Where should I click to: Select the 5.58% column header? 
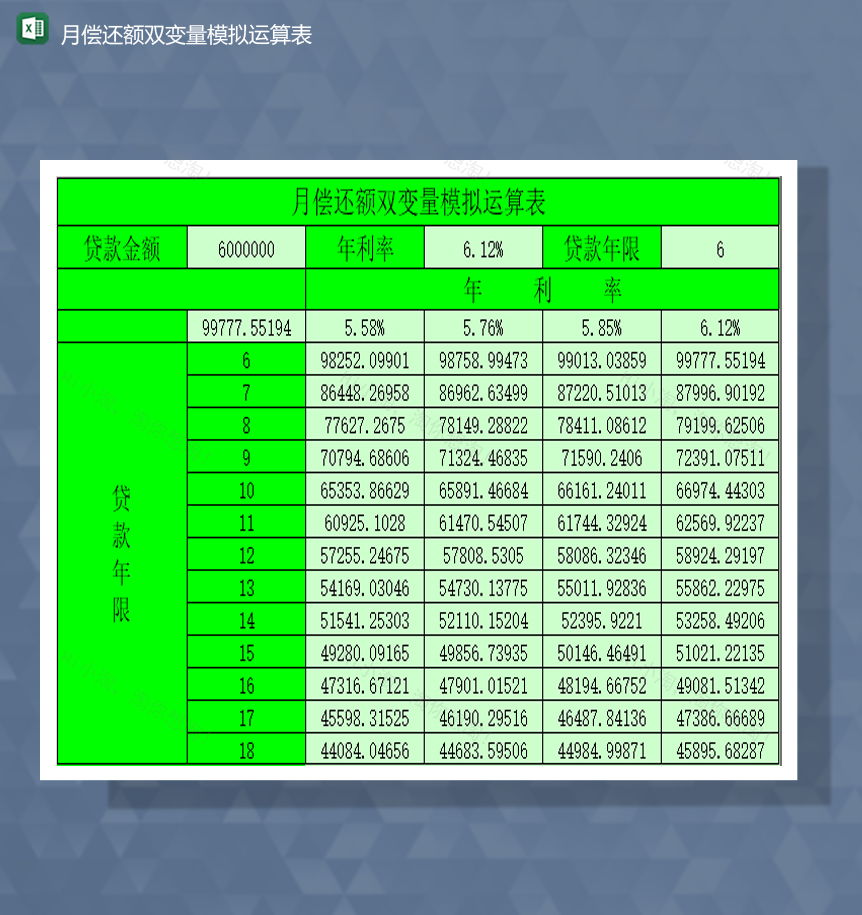pos(364,326)
